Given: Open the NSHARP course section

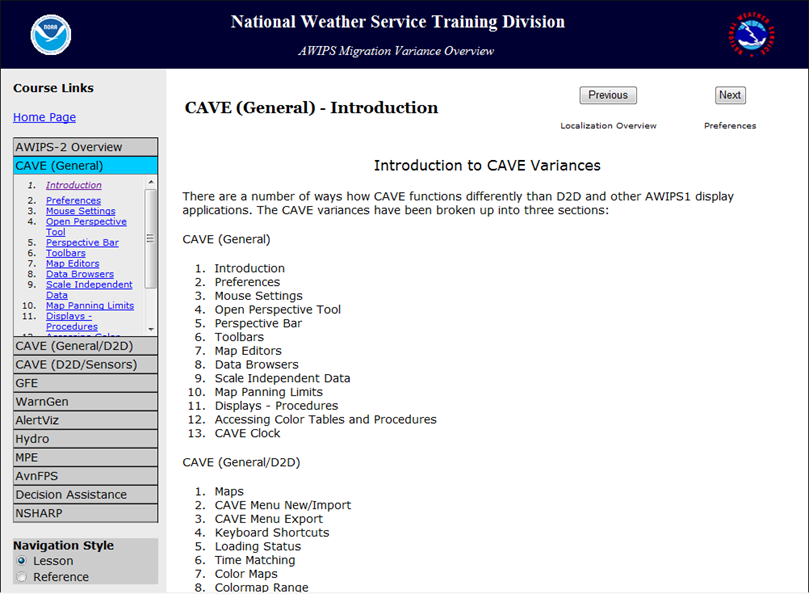Looking at the screenshot, I should click(86, 513).
